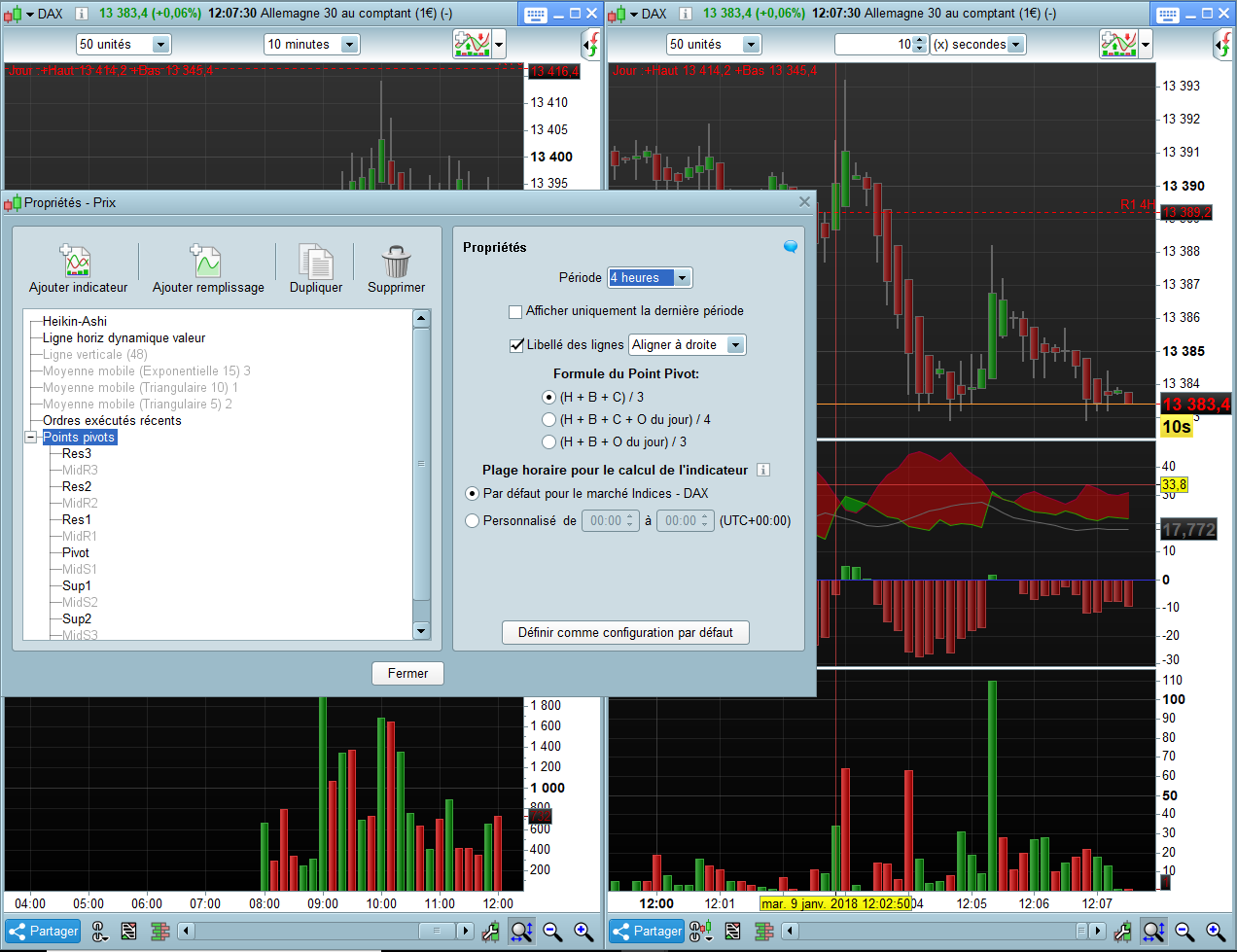The width and height of the screenshot is (1237, 952).
Task: Select Heikin-Ashi in the indicator list
Action: [x=75, y=321]
